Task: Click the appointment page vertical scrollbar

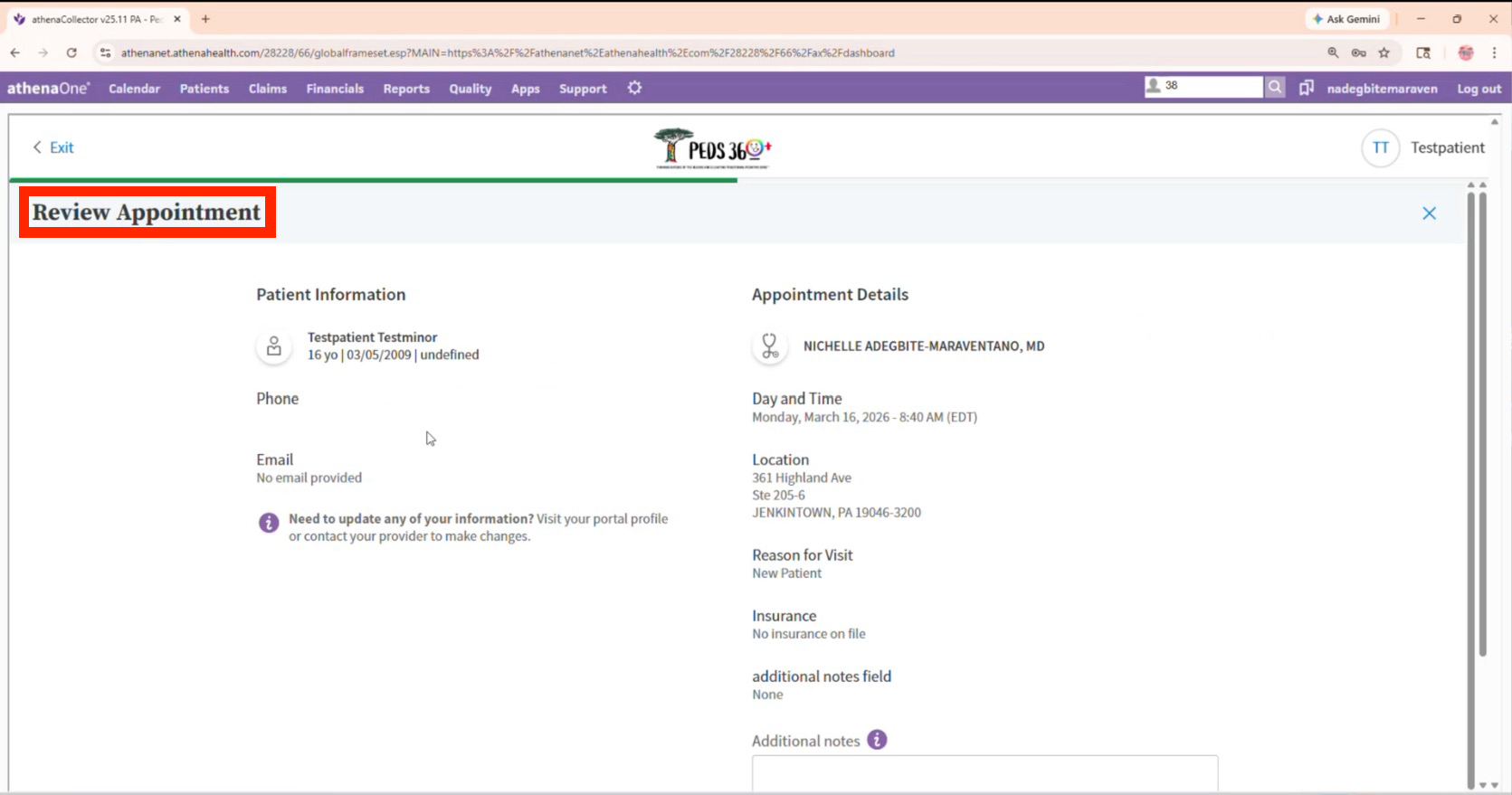Action: point(1482,423)
